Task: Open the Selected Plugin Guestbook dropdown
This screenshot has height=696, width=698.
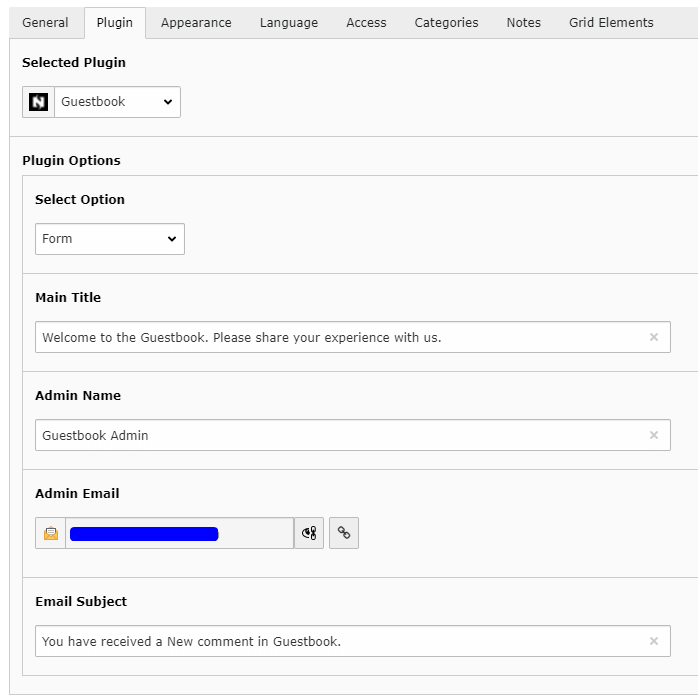Action: 118,102
